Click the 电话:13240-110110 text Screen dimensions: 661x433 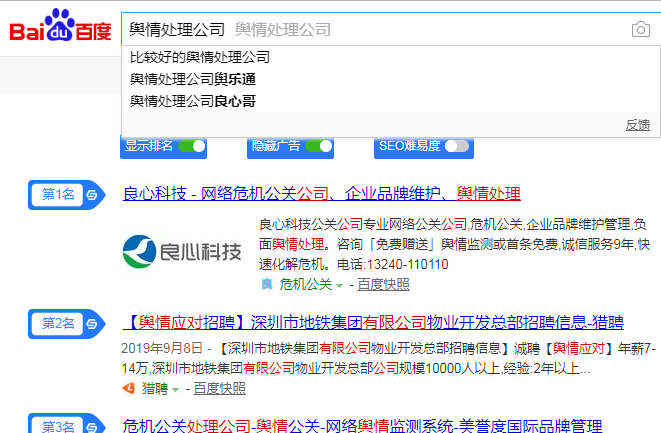392,264
